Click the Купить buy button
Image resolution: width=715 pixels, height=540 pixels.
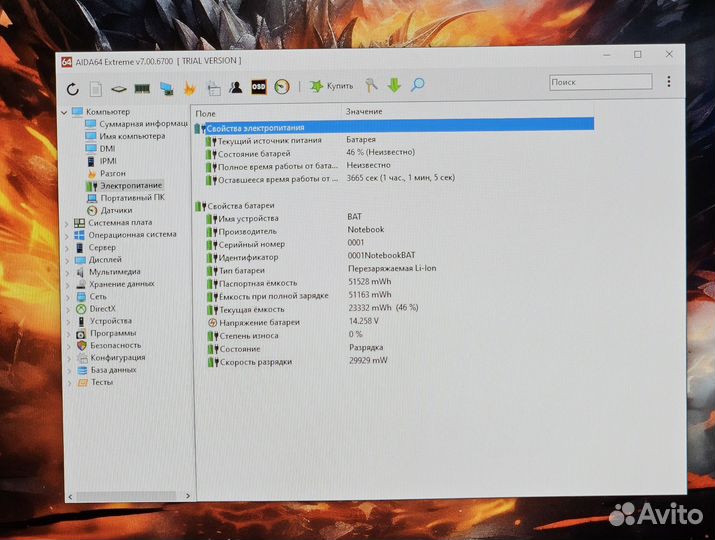click(332, 86)
